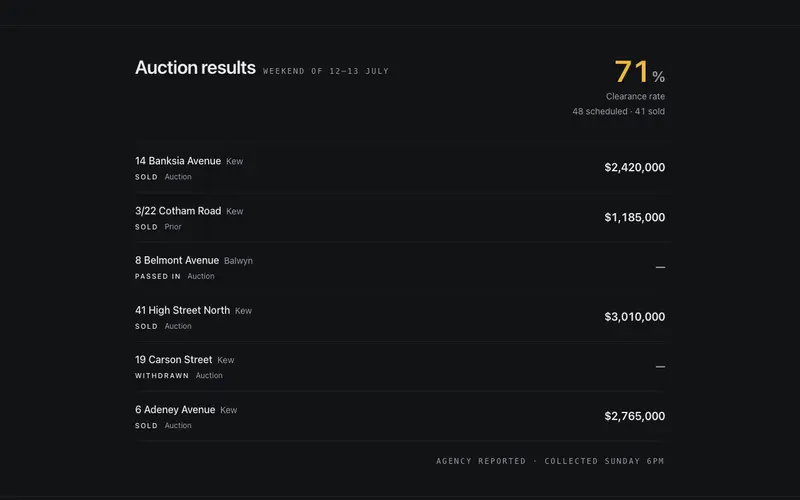This screenshot has width=800, height=500.
Task: Click the WITHDRAWN status label
Action: pos(162,376)
